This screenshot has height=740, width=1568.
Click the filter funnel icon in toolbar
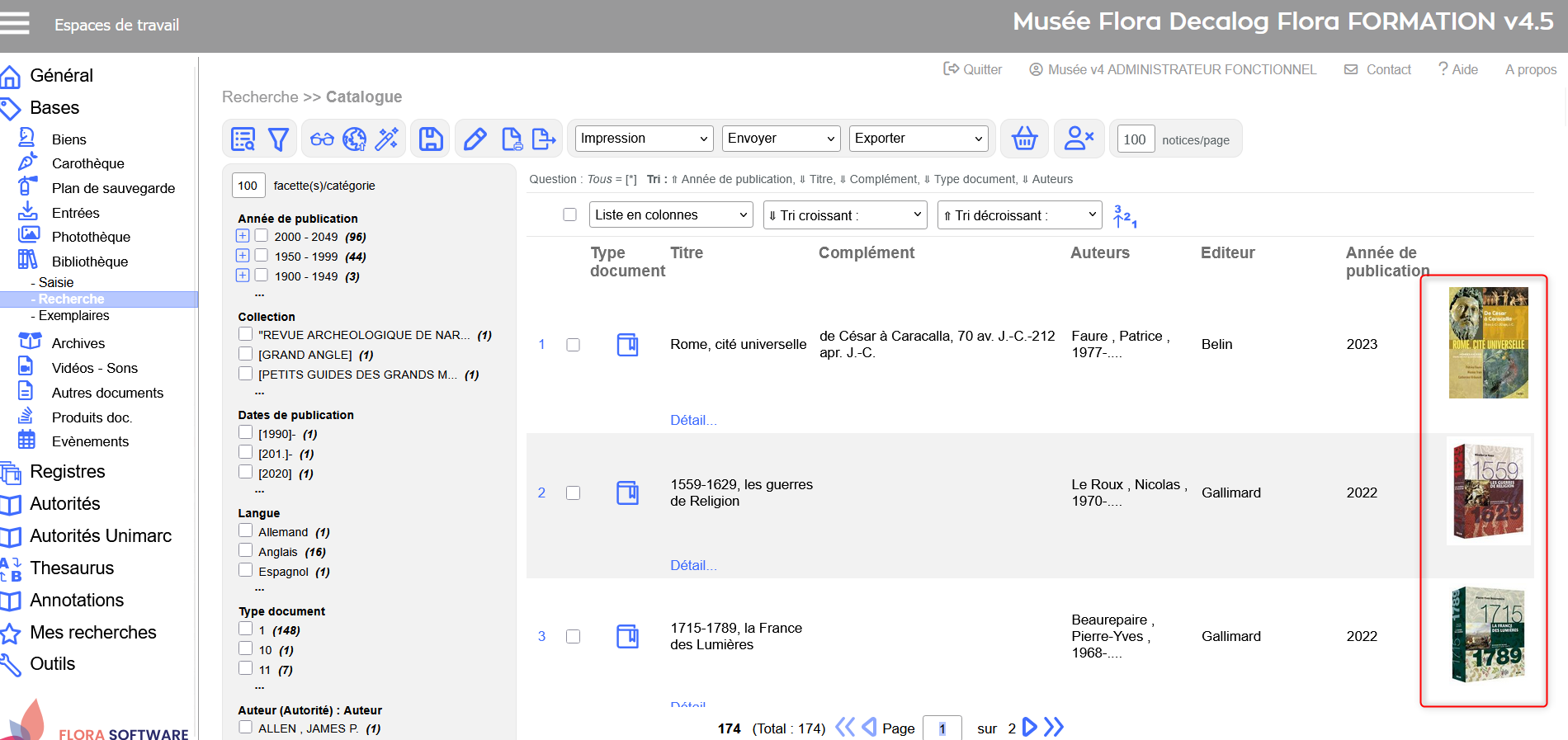click(278, 139)
